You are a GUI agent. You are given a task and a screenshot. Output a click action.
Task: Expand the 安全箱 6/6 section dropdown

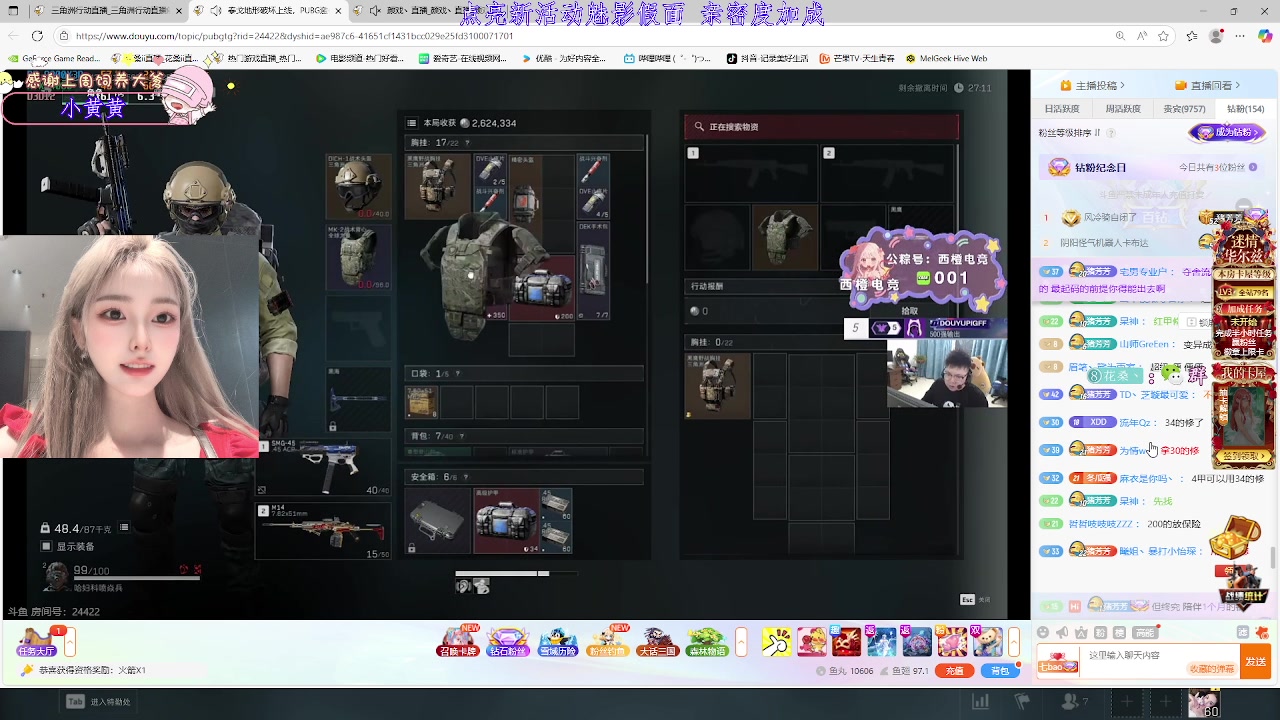pyautogui.click(x=466, y=477)
